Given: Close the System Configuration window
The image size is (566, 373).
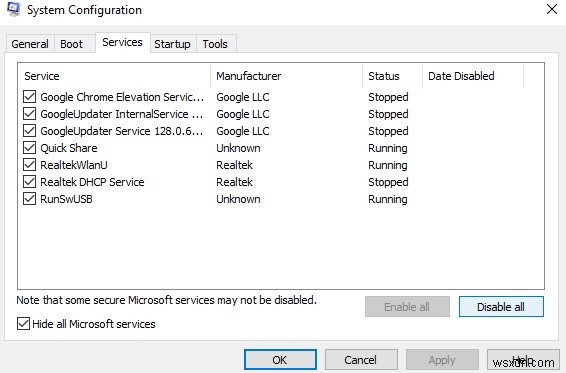Looking at the screenshot, I should point(552,9).
